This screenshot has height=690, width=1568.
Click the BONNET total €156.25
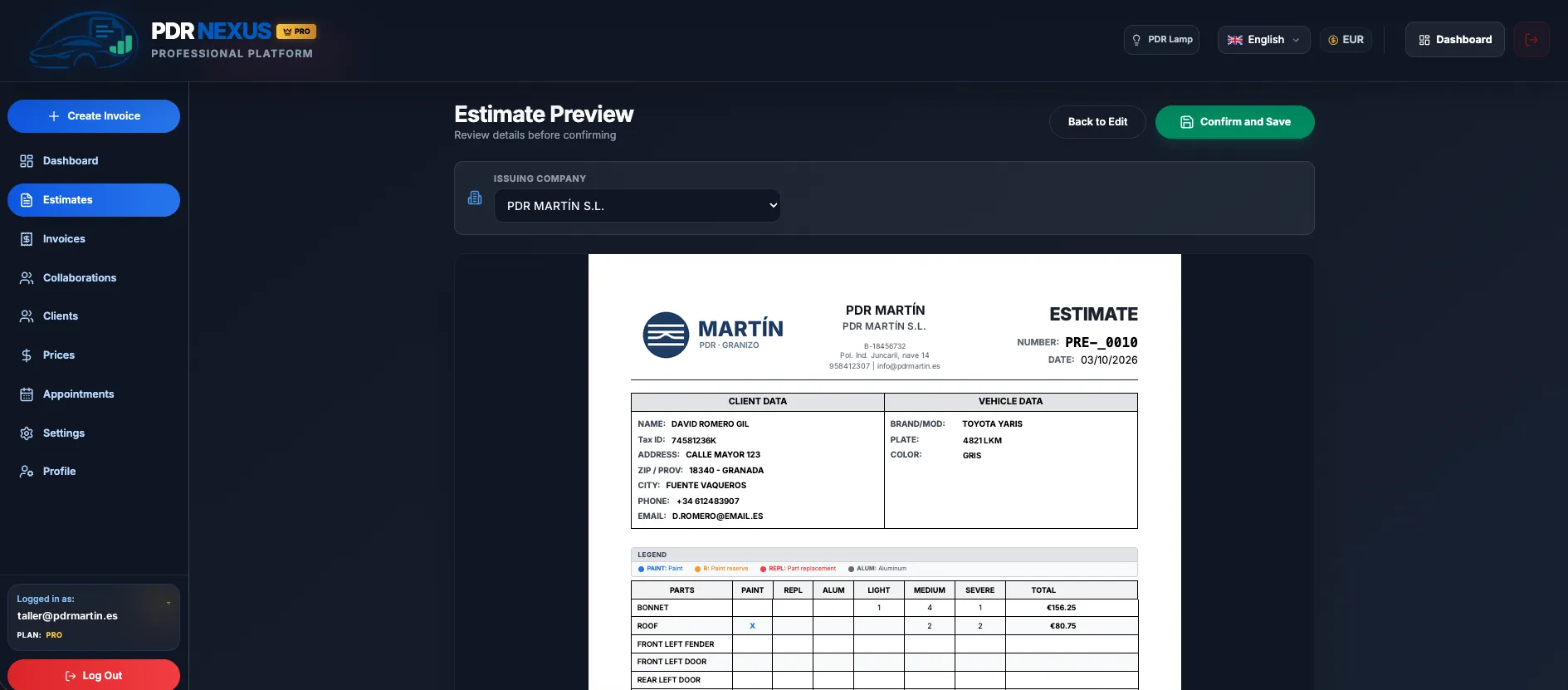pyautogui.click(x=1062, y=608)
